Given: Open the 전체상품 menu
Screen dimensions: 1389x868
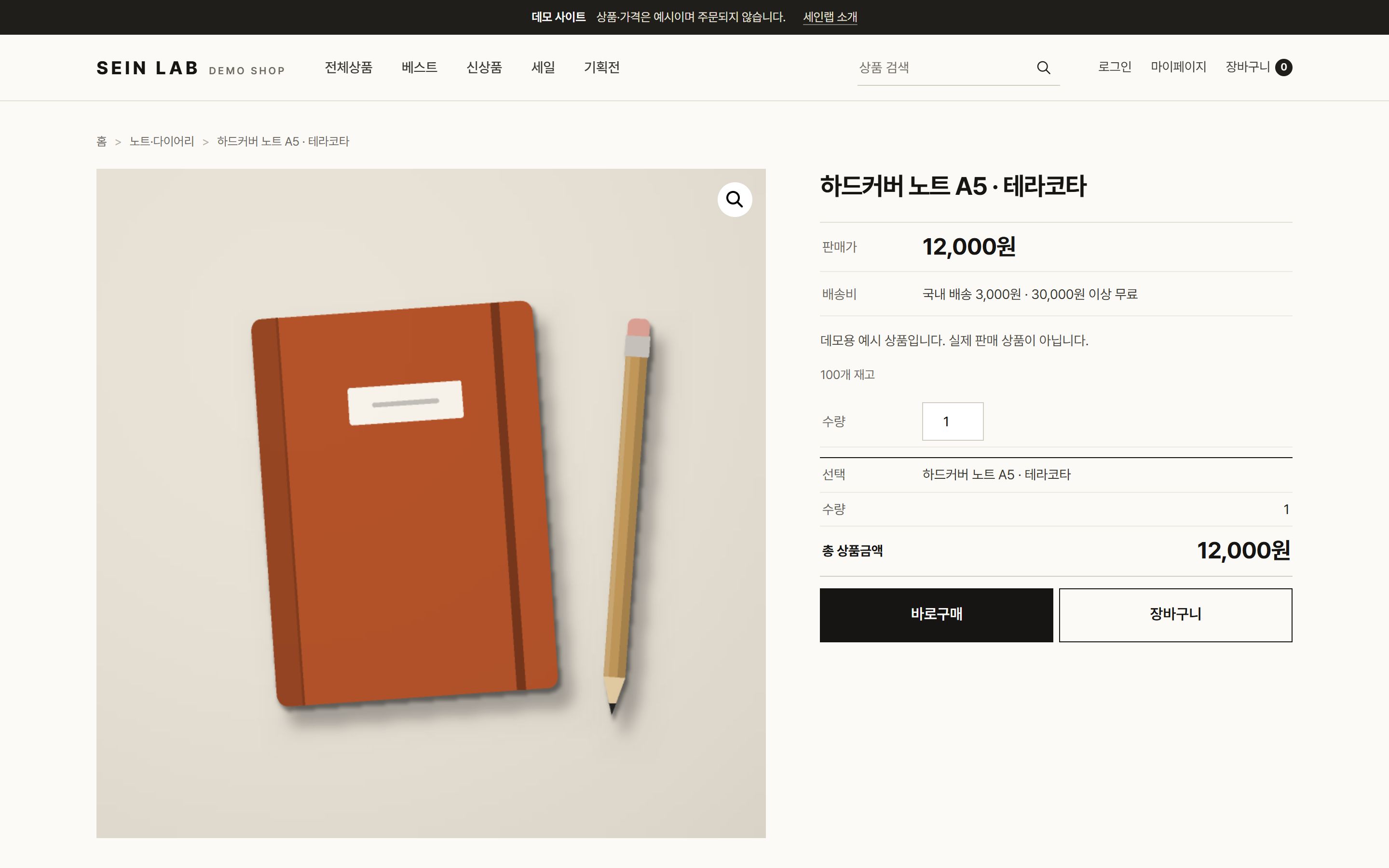Looking at the screenshot, I should pos(348,67).
